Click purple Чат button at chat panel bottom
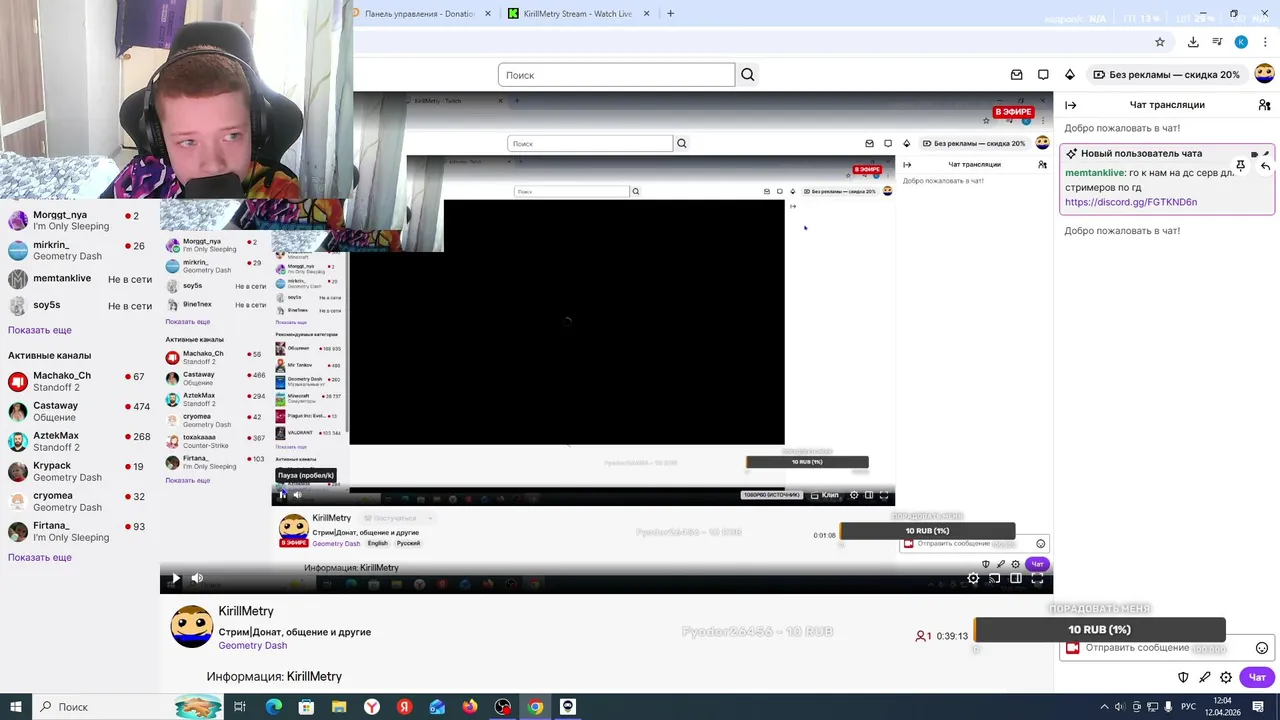This screenshot has height=720, width=1280. click(x=1257, y=677)
